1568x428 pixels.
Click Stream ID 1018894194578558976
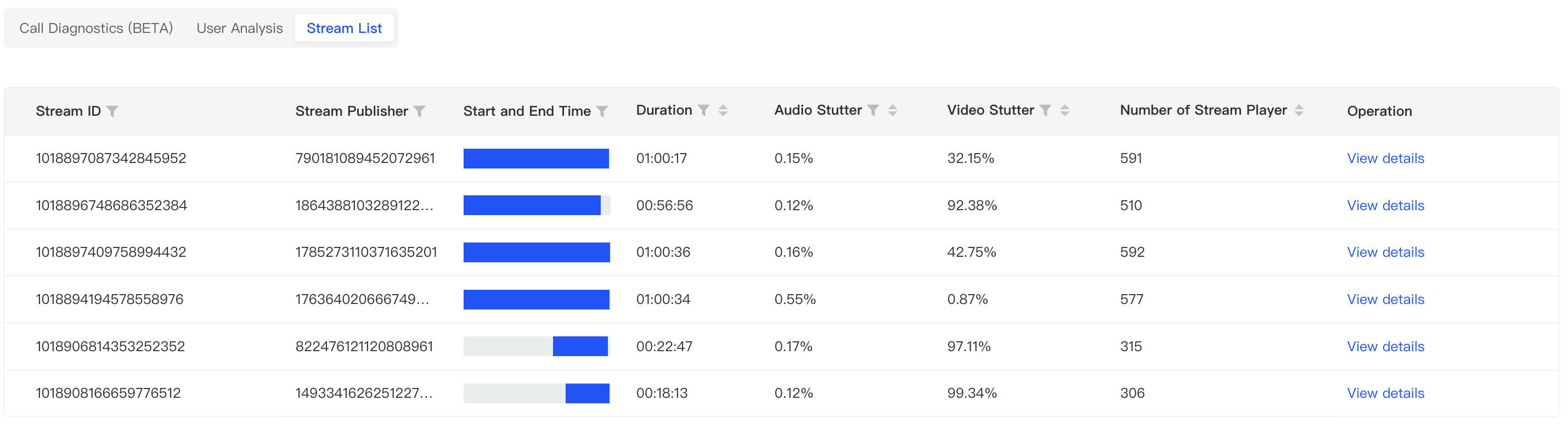tap(110, 300)
